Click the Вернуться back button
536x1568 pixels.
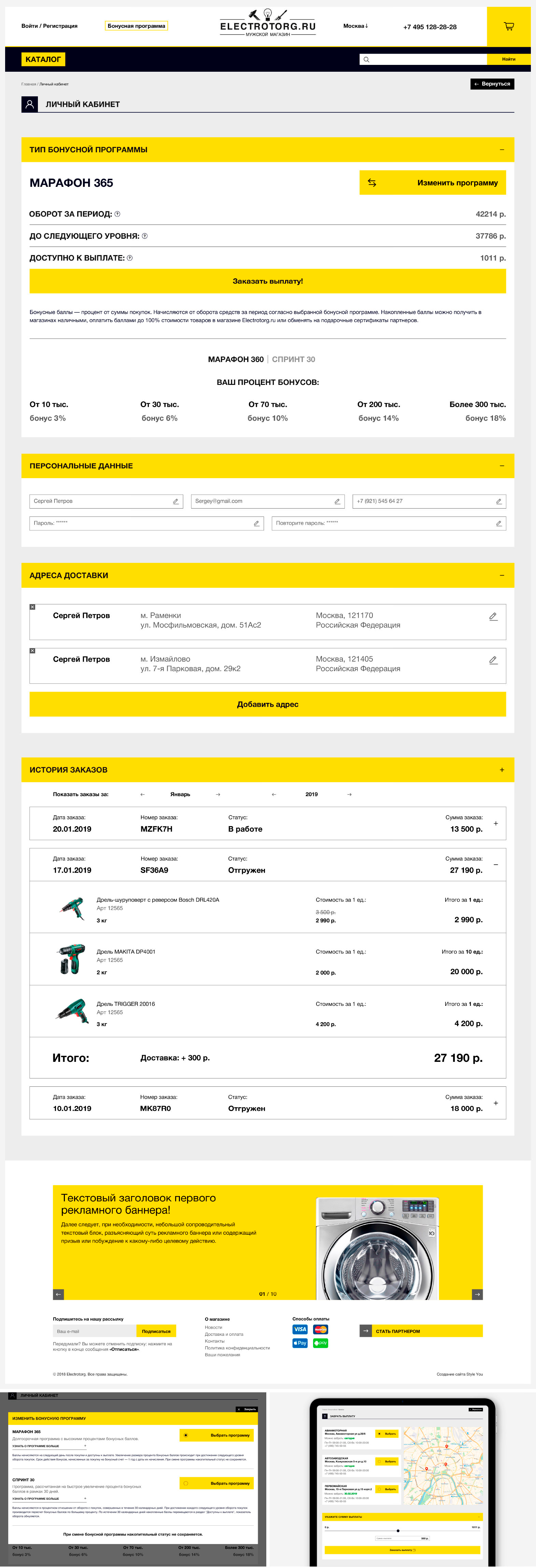click(x=492, y=84)
